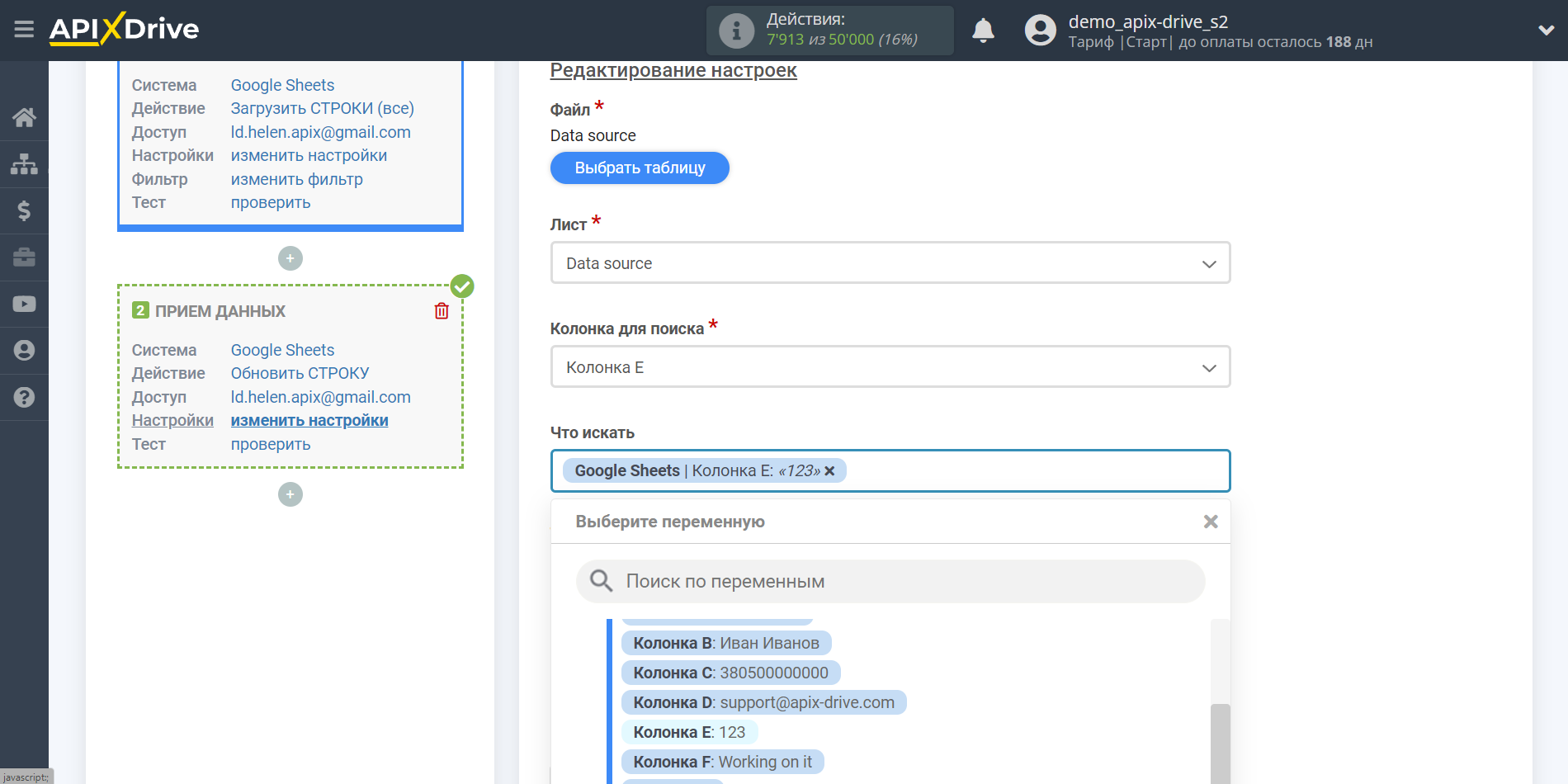1568x784 pixels.
Task: Select variable Колонка E: 123
Action: click(689, 732)
